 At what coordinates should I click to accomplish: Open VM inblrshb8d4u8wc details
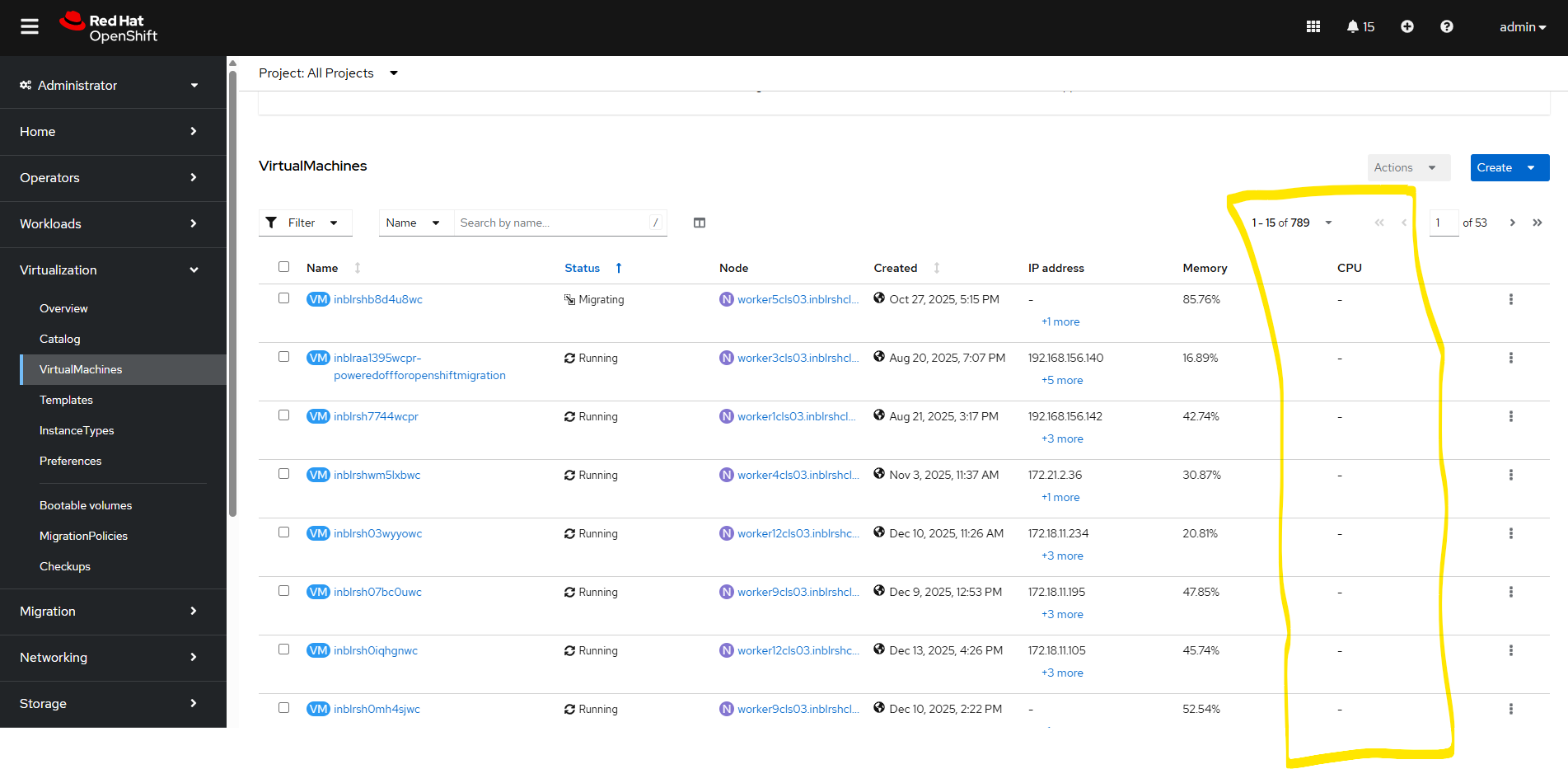click(x=378, y=299)
